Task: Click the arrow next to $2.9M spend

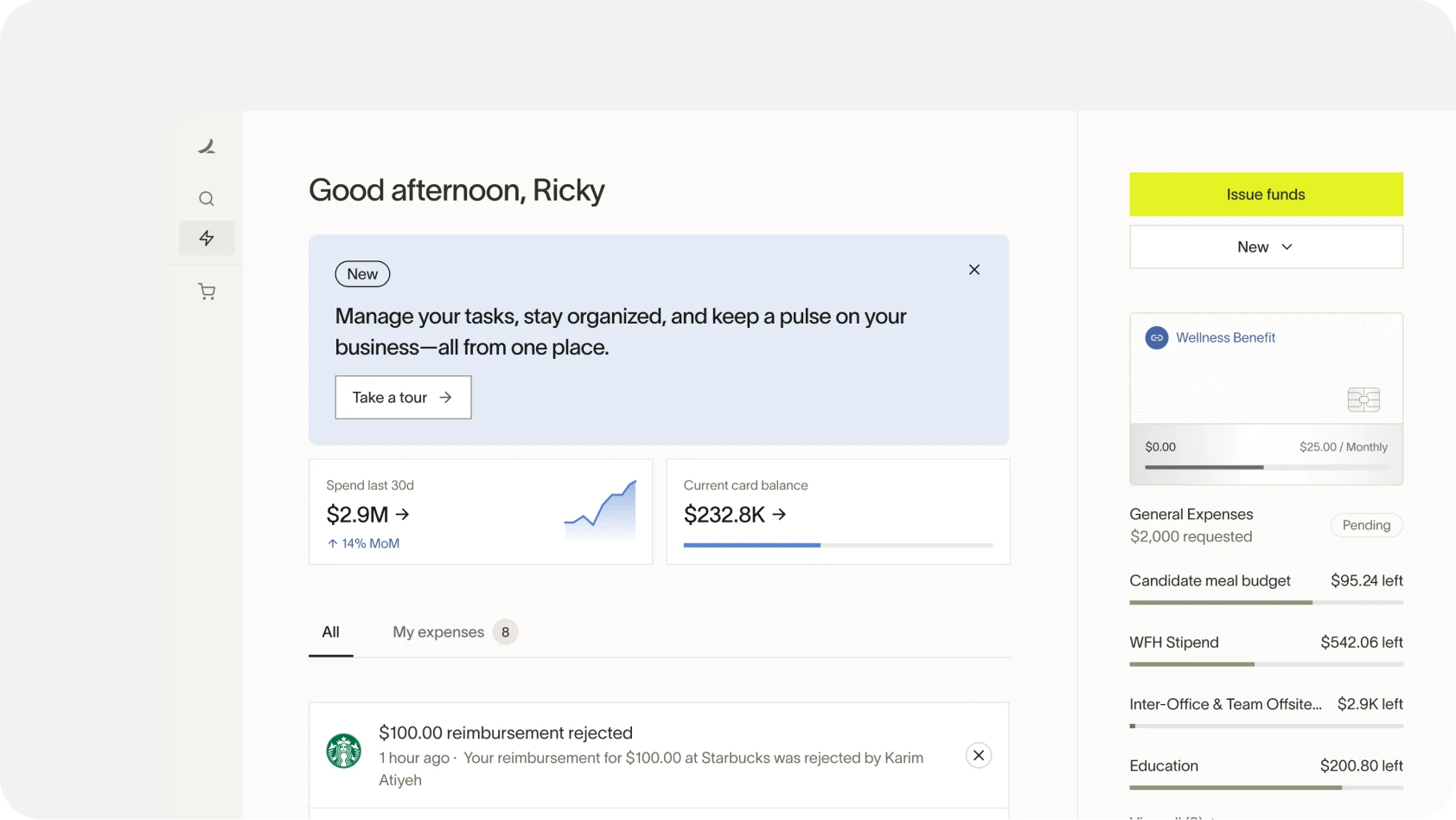Action: pos(403,515)
